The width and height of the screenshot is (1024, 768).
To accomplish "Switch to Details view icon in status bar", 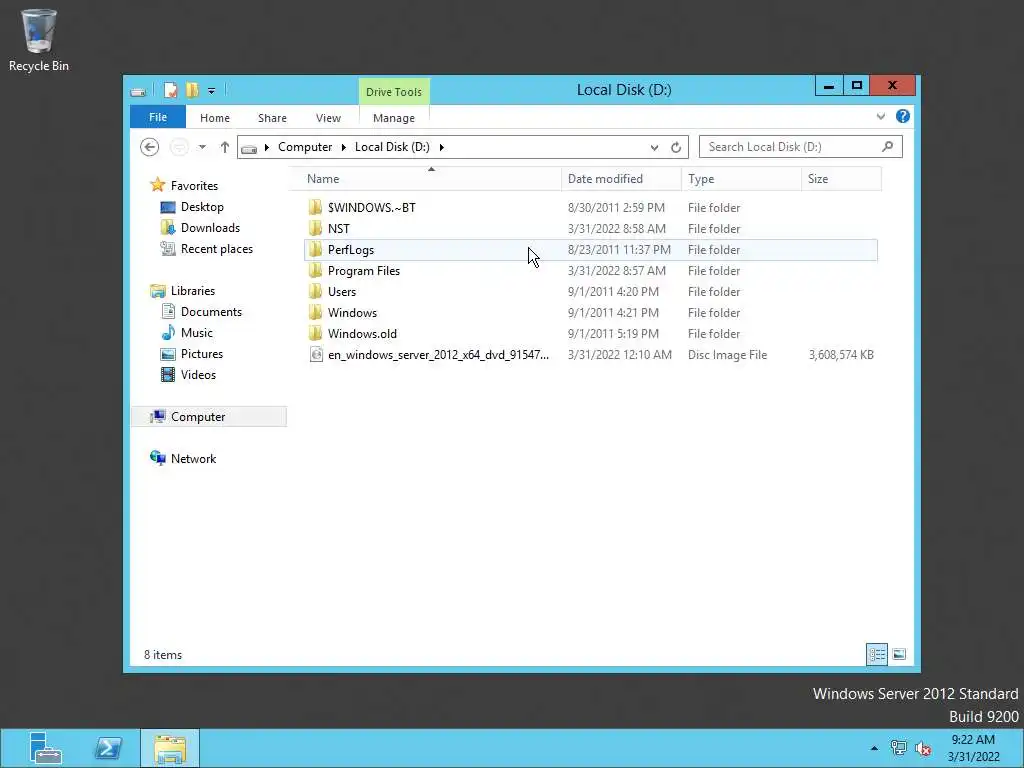I will 876,654.
